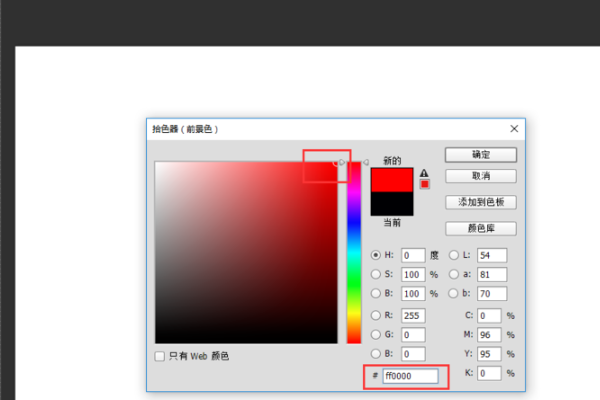Click the 添加到色板 button
Viewport: 600px width, 400px height.
tap(480, 202)
